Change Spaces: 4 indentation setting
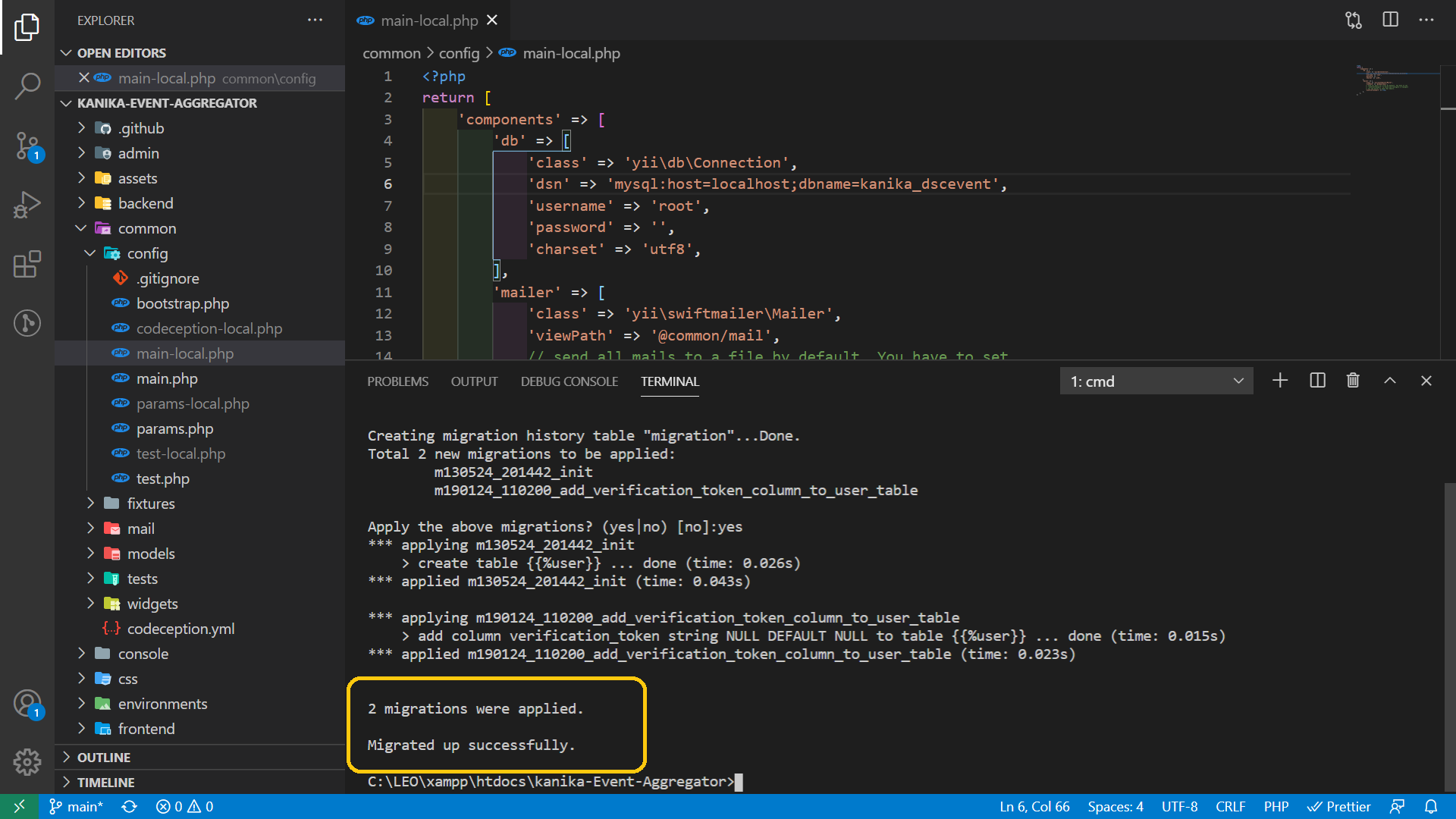 [1116, 807]
